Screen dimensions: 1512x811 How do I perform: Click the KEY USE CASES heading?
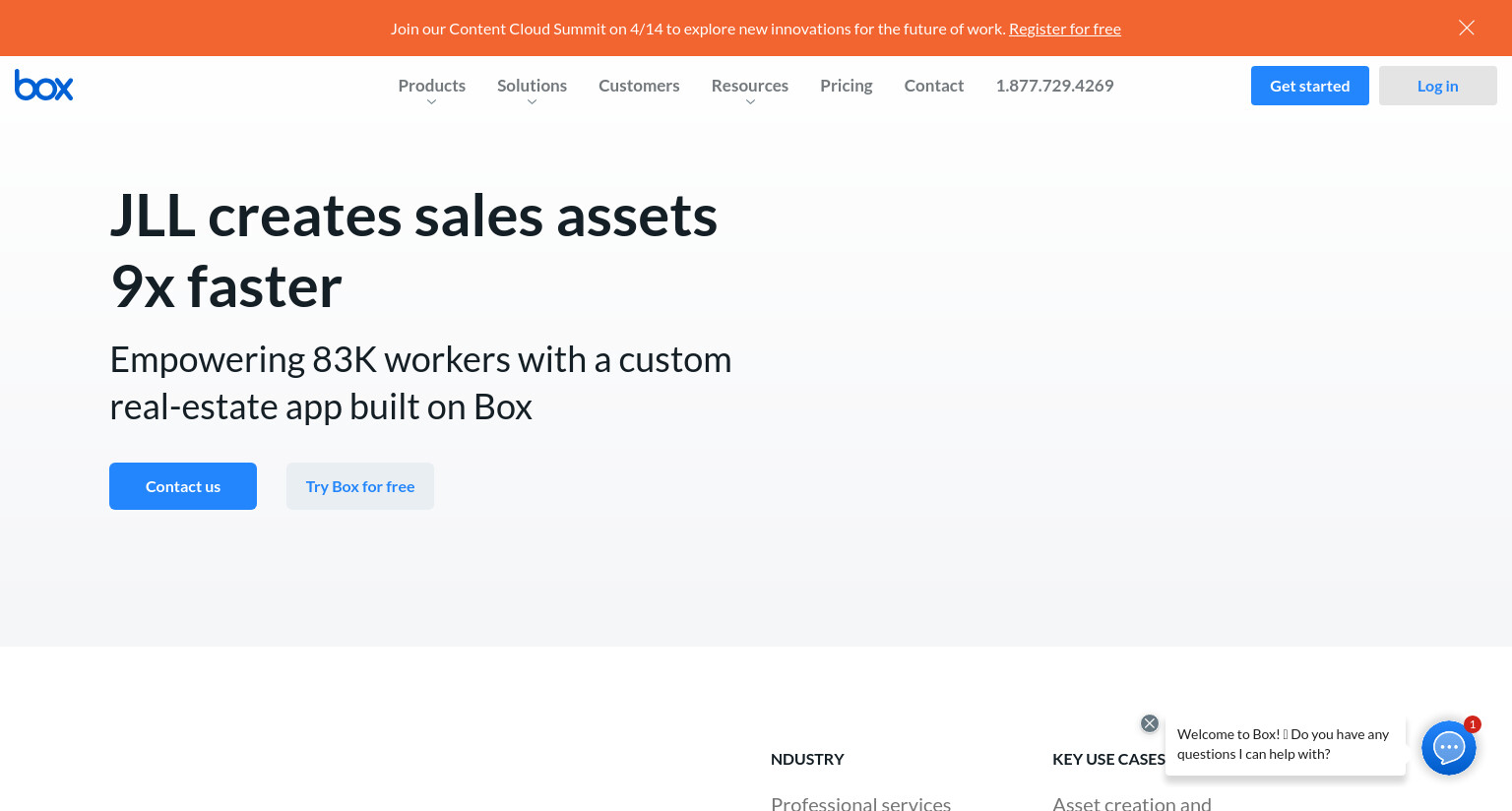click(1108, 759)
